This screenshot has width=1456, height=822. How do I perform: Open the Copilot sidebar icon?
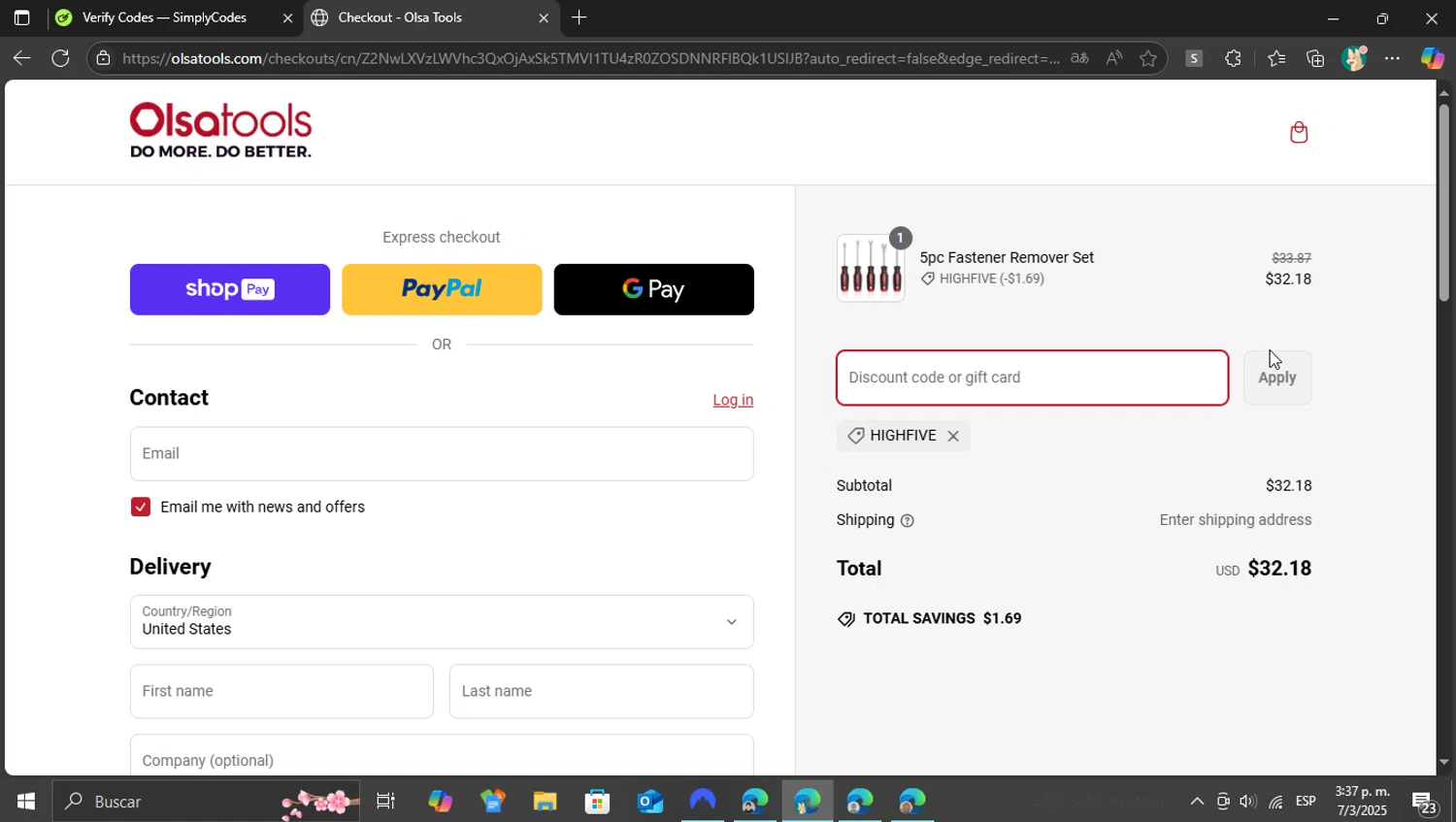coord(1433,58)
